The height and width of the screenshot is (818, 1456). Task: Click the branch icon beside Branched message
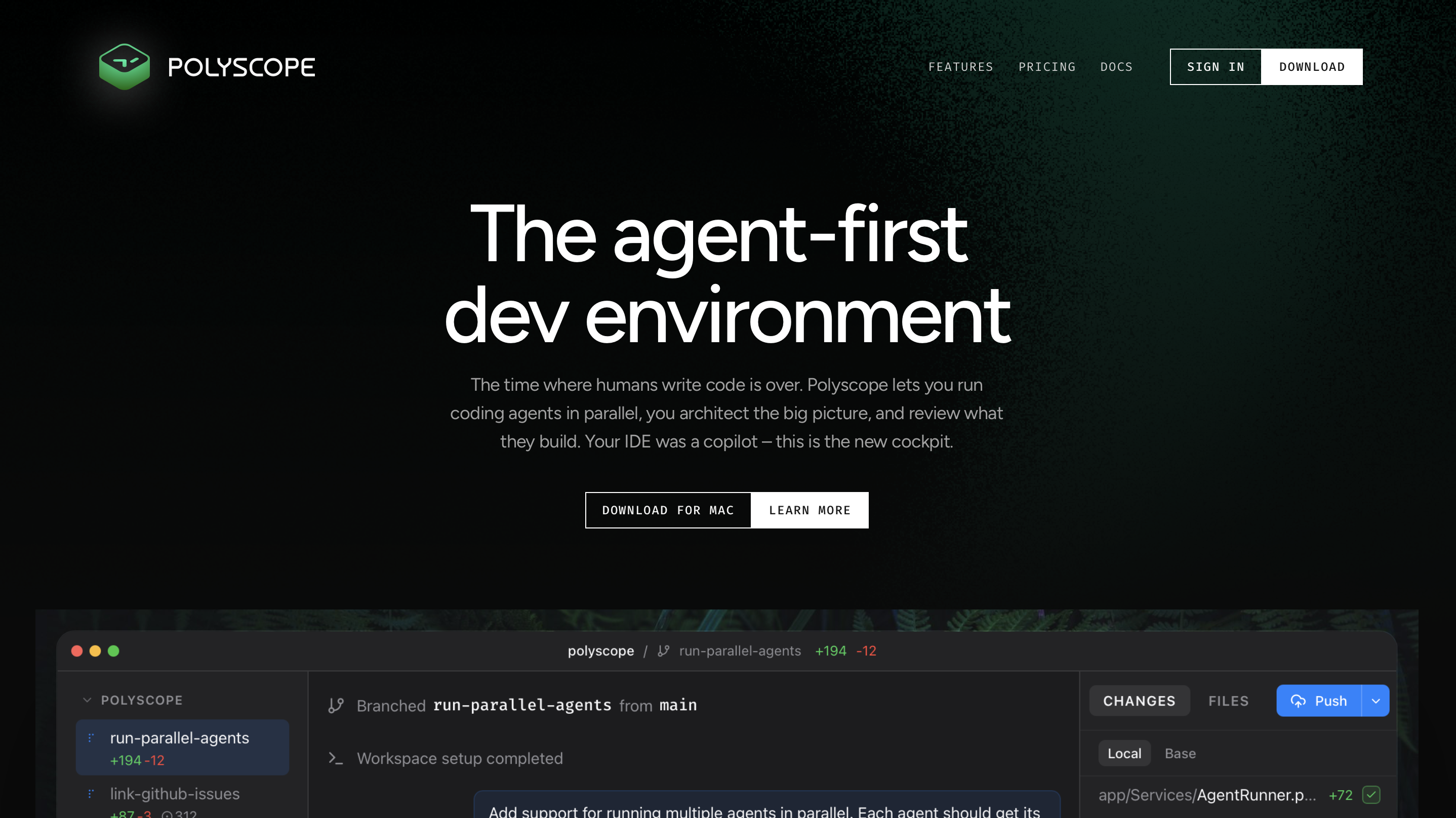(x=336, y=706)
